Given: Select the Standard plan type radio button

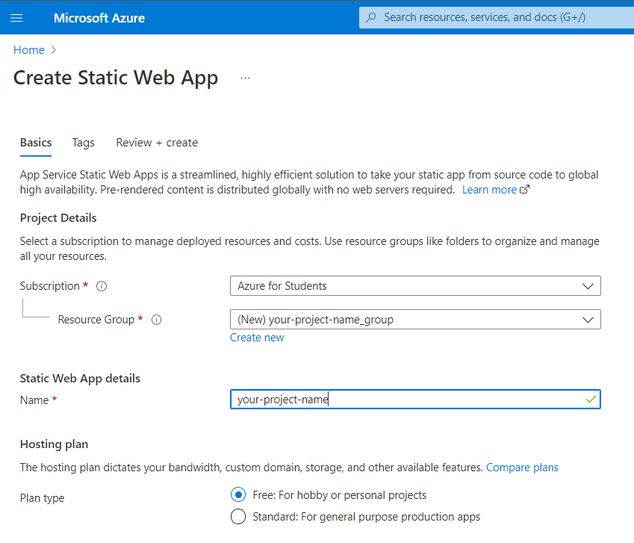Looking at the screenshot, I should coord(238,517).
